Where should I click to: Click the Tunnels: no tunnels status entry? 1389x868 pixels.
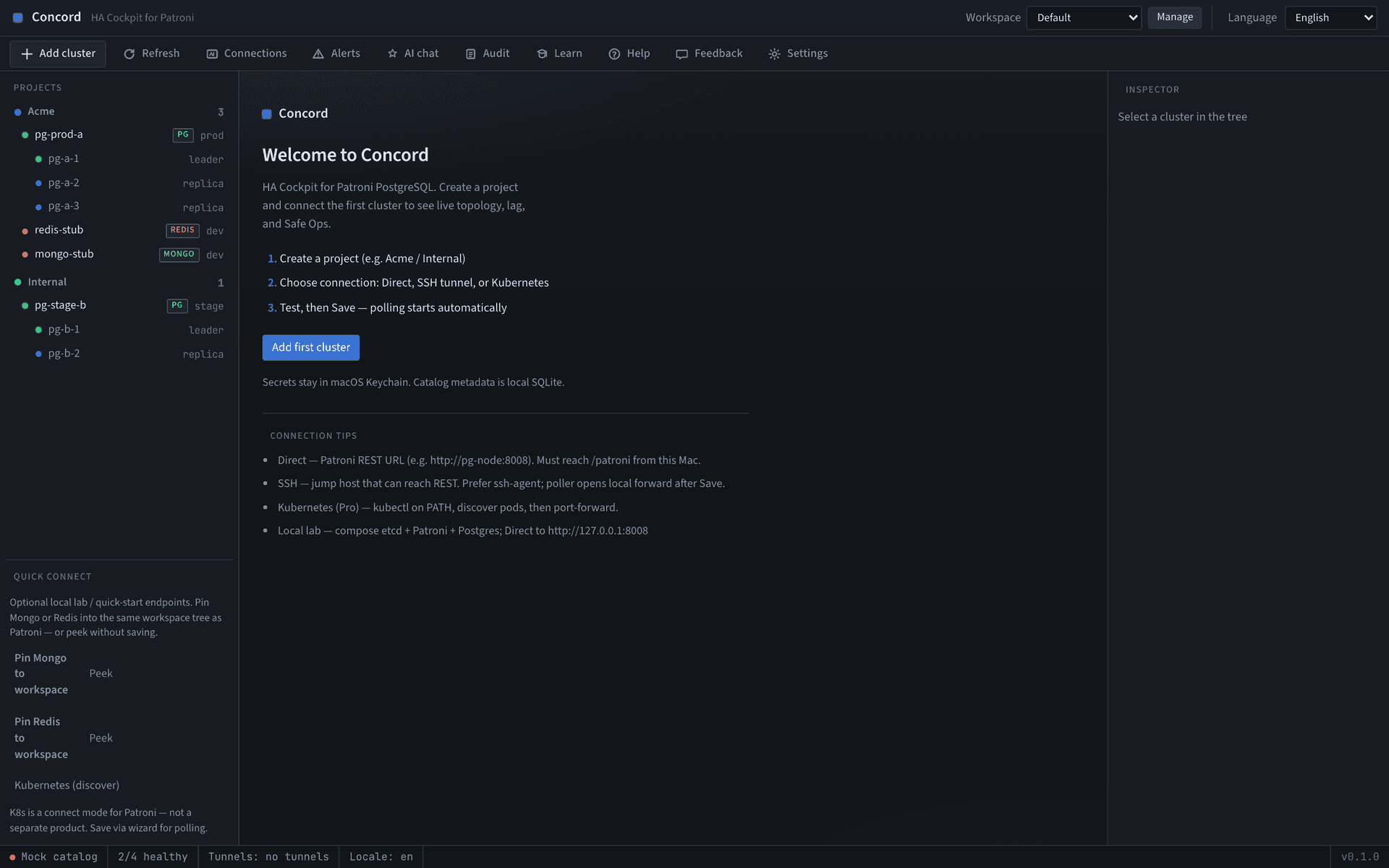coord(268,857)
